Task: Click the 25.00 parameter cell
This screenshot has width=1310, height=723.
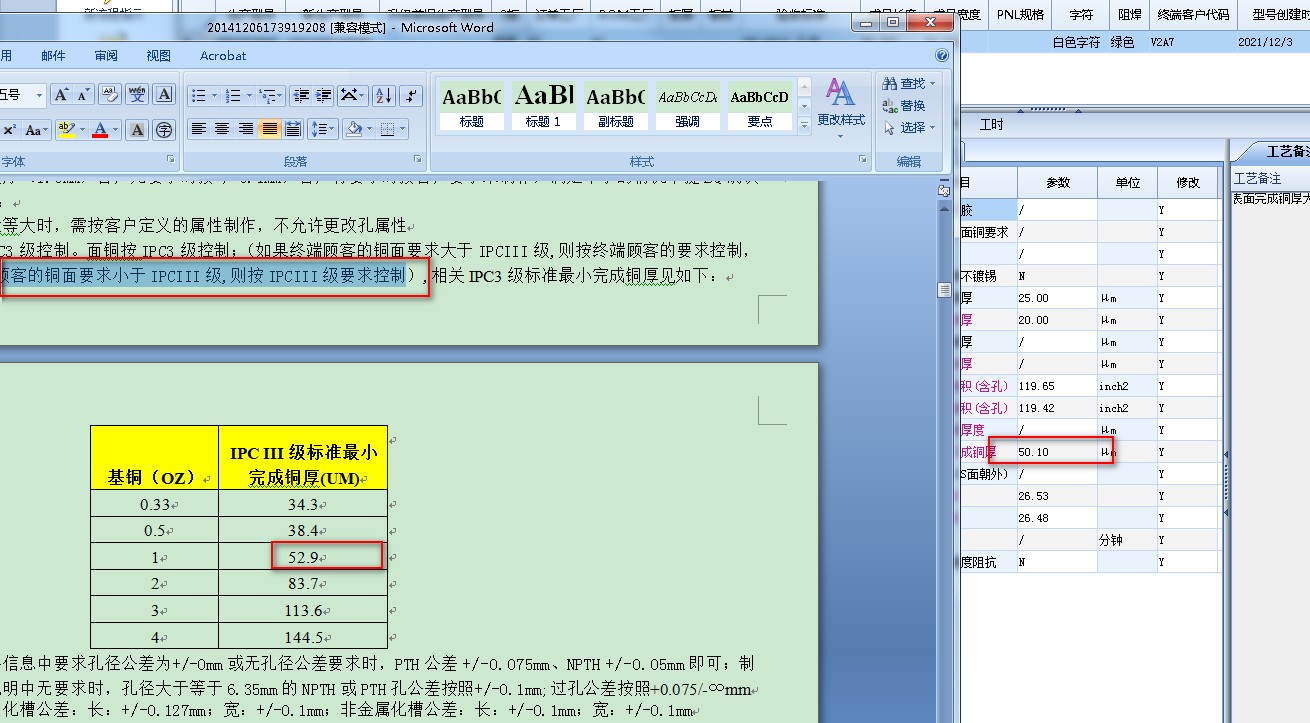Action: point(1057,298)
